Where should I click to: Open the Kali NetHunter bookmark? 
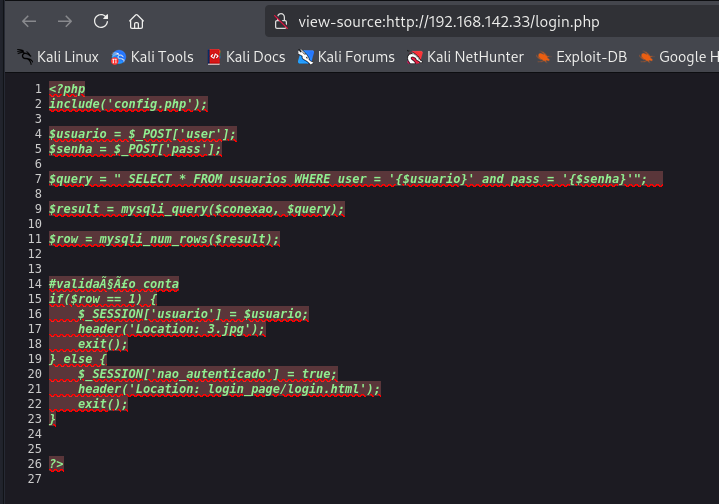(x=465, y=57)
